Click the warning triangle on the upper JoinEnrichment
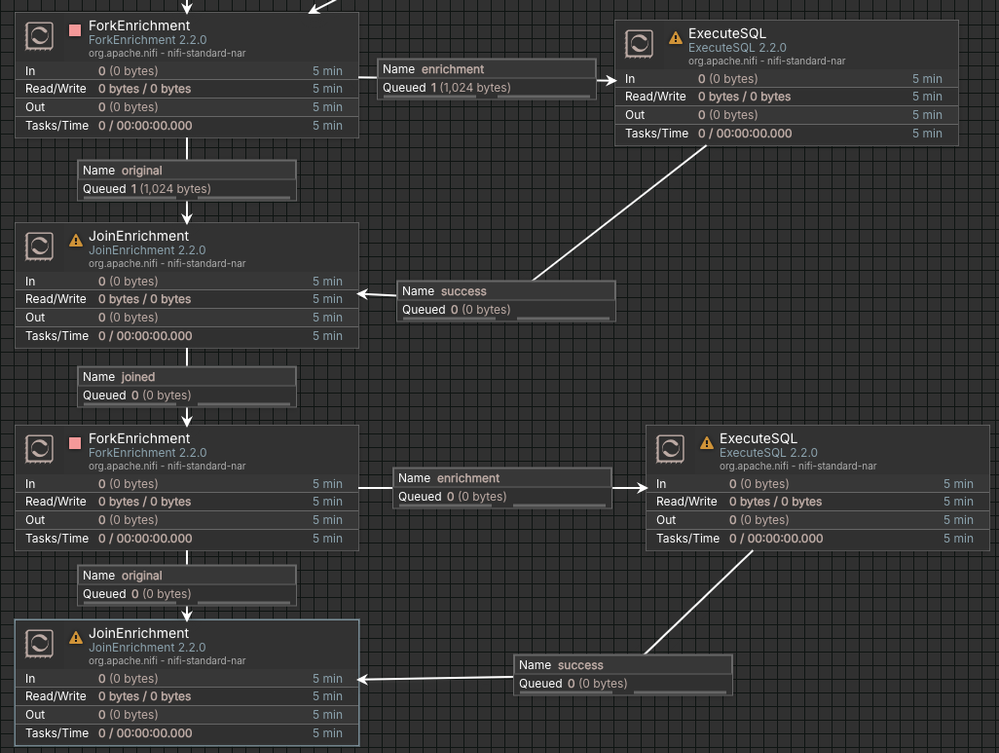The height and width of the screenshot is (753, 999). click(x=76, y=240)
